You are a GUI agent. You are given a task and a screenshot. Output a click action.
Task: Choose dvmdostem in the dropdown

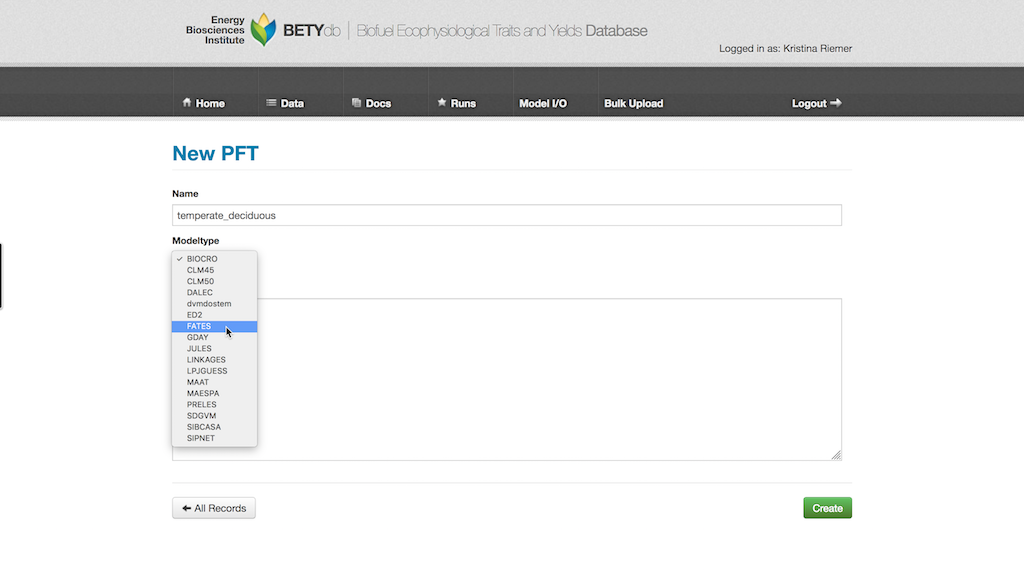click(208, 304)
